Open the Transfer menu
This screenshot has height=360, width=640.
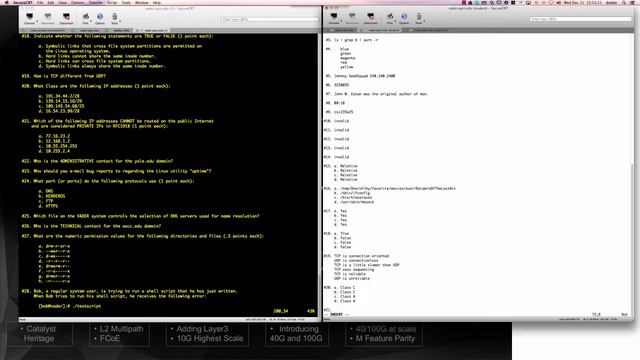point(96,2)
